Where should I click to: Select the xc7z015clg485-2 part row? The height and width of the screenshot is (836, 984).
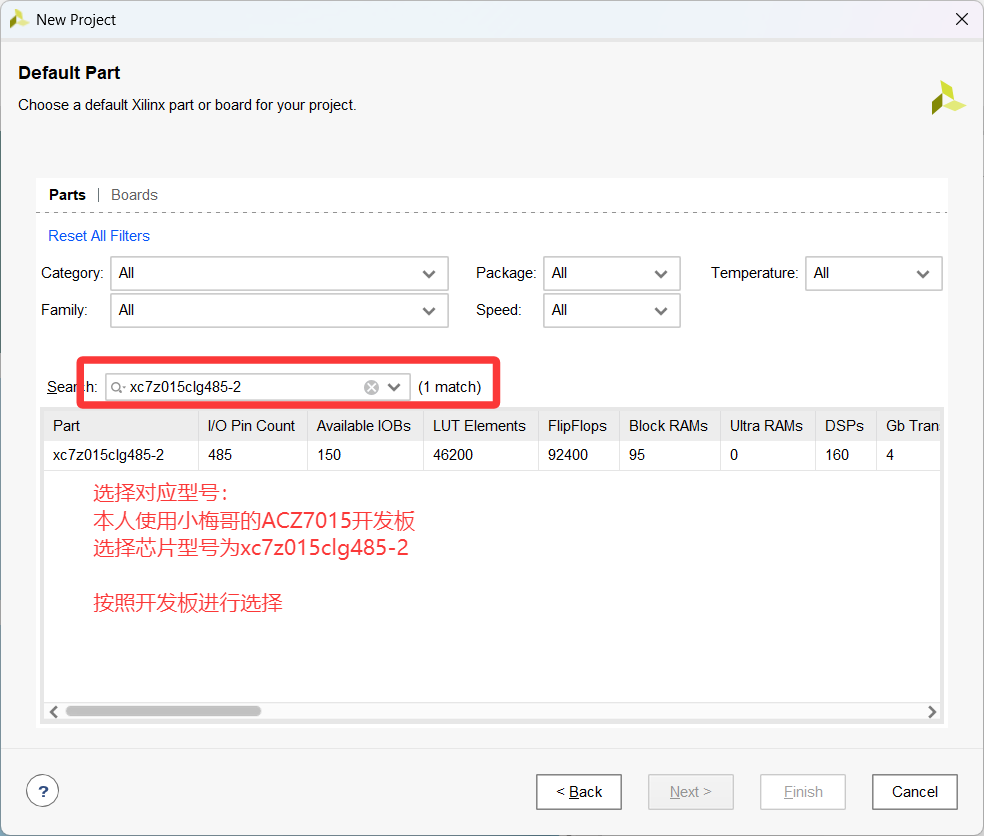pos(491,455)
